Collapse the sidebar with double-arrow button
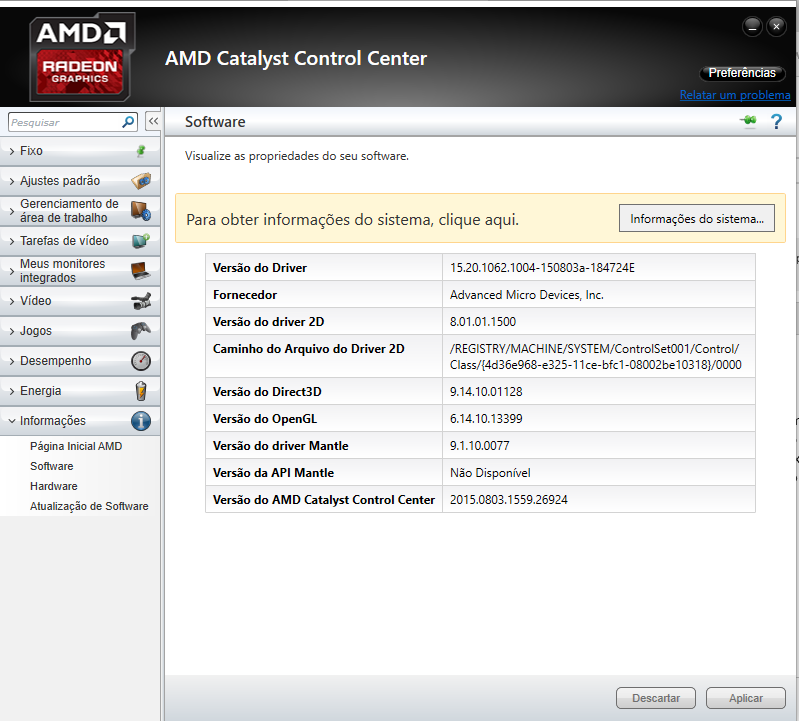Screen dimensions: 799x721 point(153,121)
